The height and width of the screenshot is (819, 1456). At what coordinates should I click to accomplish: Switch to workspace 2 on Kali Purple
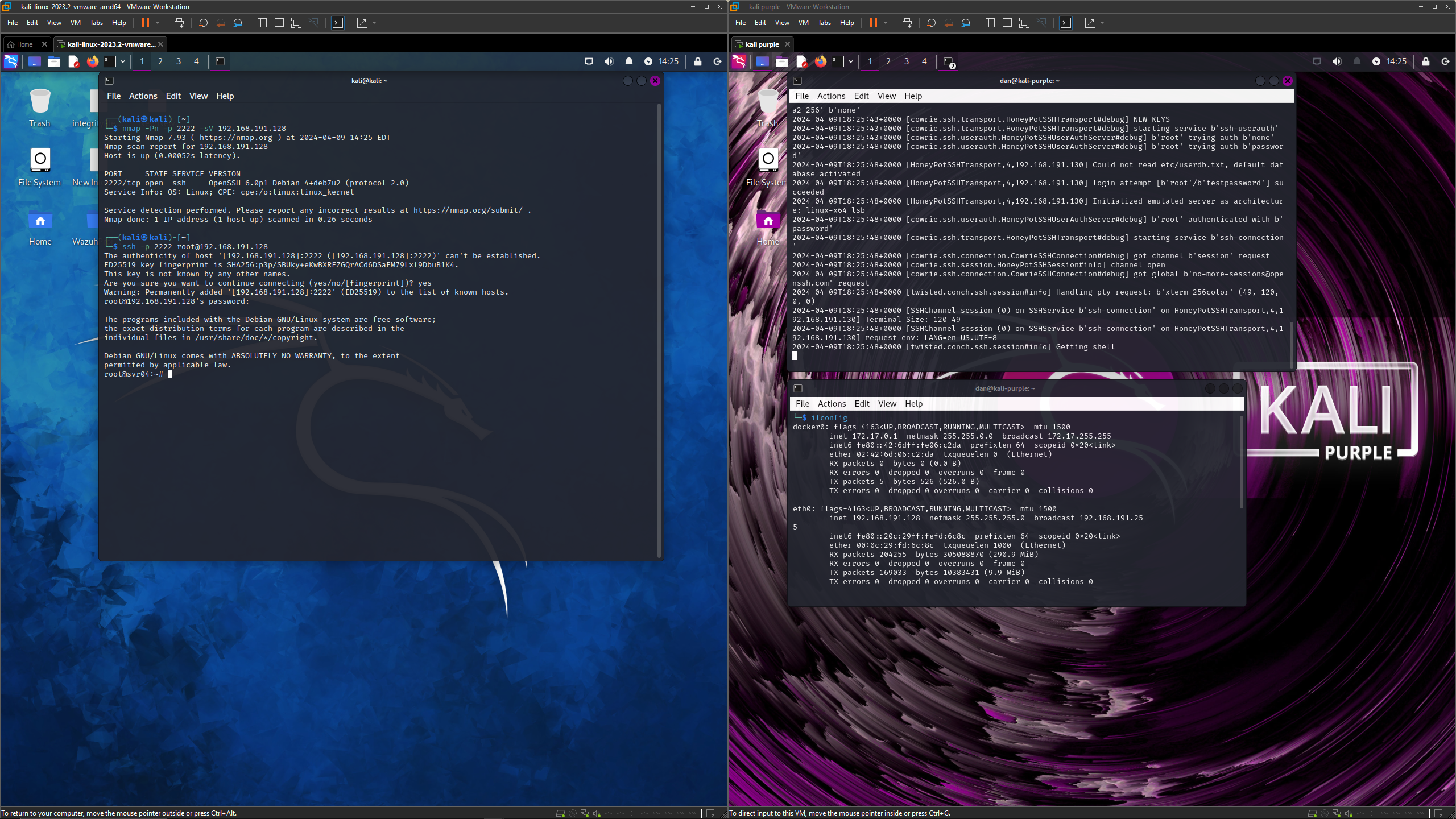pyautogui.click(x=888, y=61)
